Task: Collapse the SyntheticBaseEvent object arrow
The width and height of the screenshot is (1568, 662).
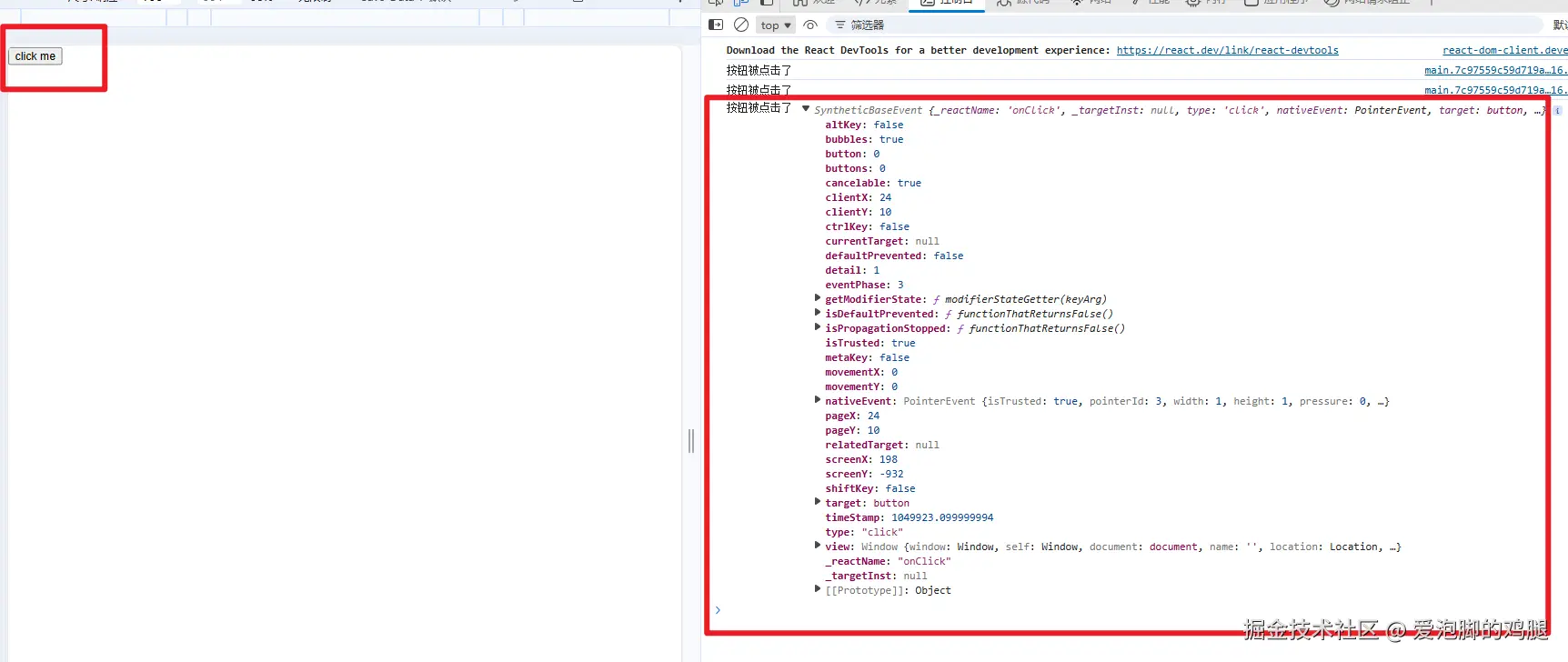Action: pos(806,109)
